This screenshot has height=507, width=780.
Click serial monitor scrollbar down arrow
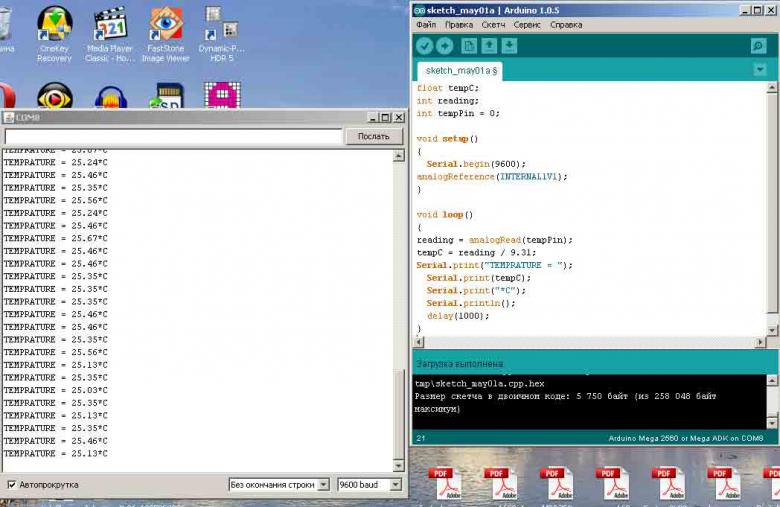pyautogui.click(x=398, y=466)
